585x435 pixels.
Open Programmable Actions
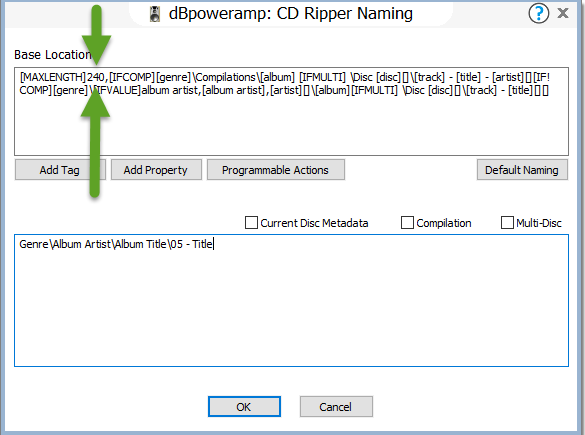pyautogui.click(x=275, y=170)
